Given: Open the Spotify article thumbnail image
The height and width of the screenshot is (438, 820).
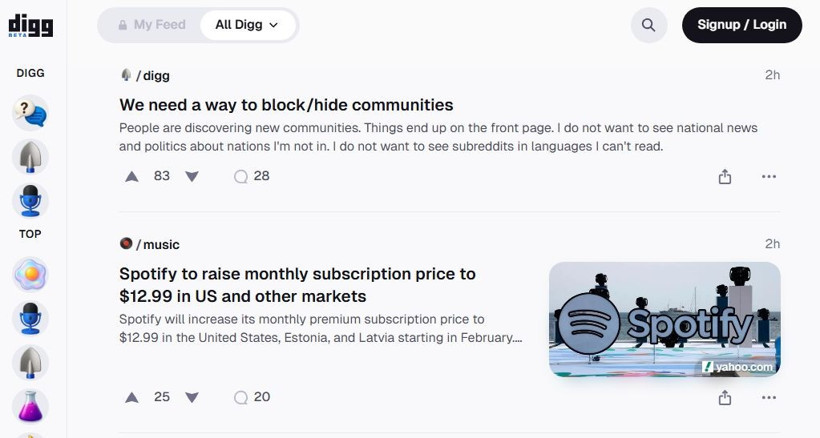Looking at the screenshot, I should [x=665, y=319].
